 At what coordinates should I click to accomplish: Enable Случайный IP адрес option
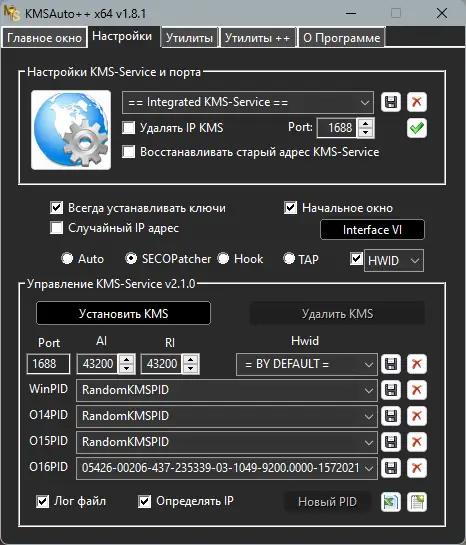[57, 228]
